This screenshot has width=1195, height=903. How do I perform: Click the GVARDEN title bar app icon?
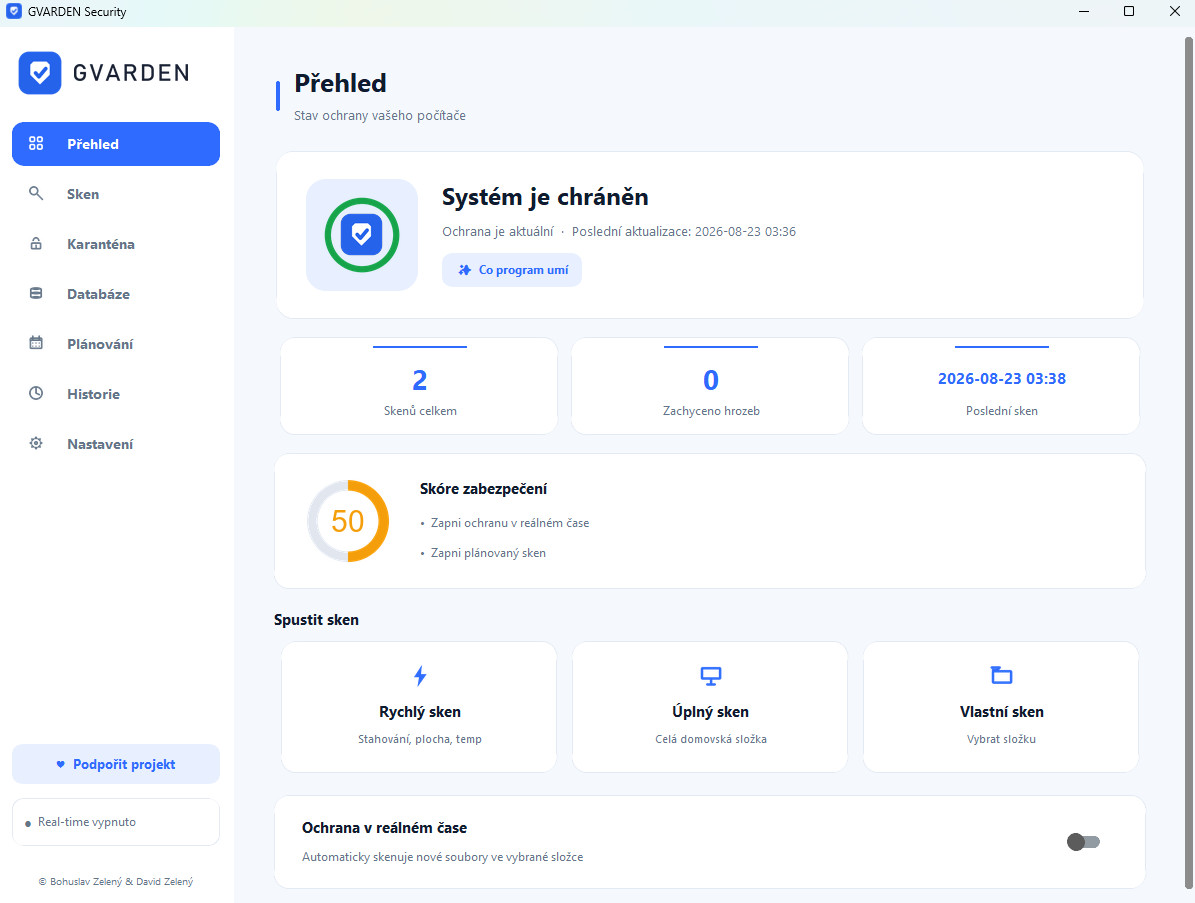point(14,11)
